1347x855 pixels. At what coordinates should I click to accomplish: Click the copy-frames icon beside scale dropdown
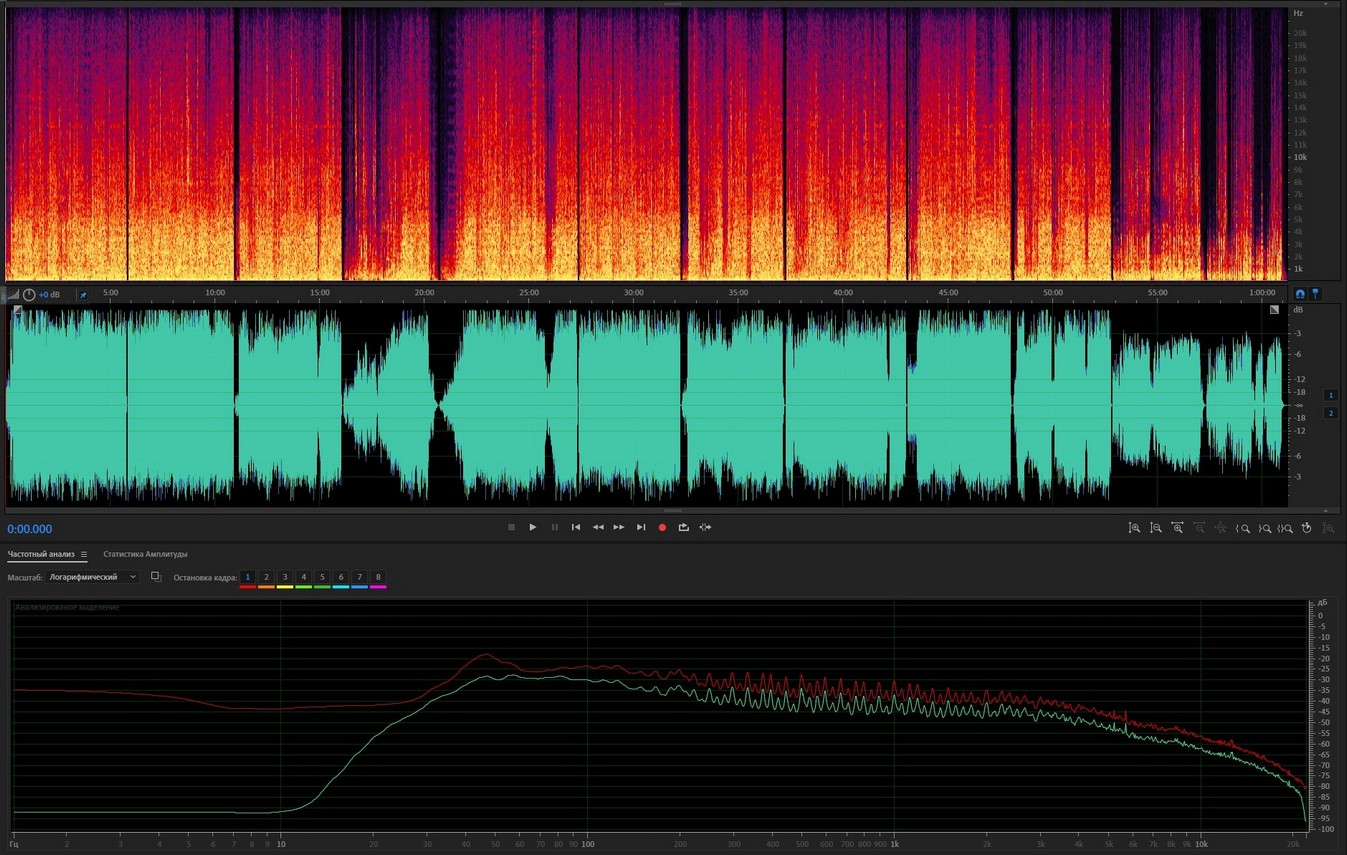(156, 577)
